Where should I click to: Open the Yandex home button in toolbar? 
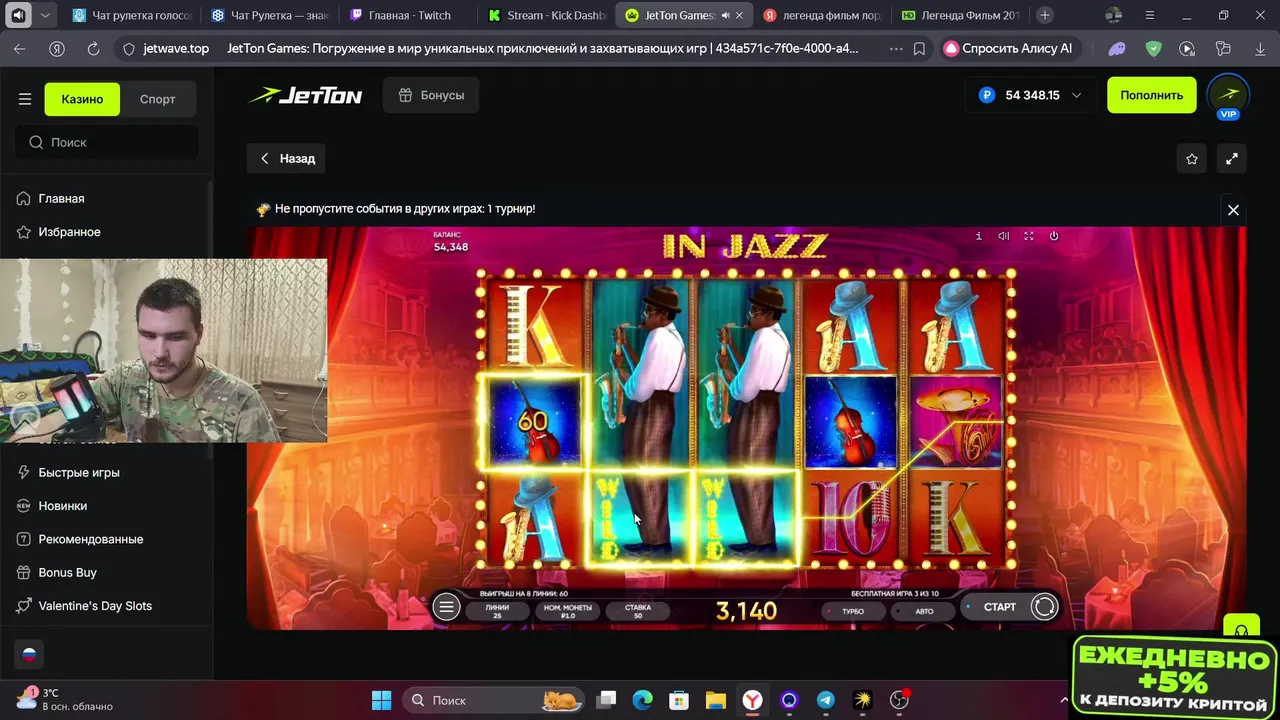point(57,48)
